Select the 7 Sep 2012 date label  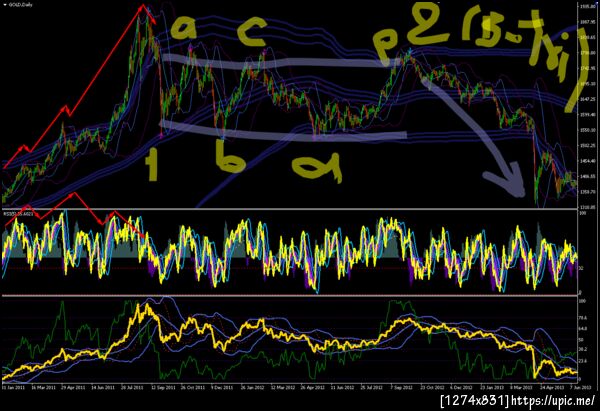[402, 388]
